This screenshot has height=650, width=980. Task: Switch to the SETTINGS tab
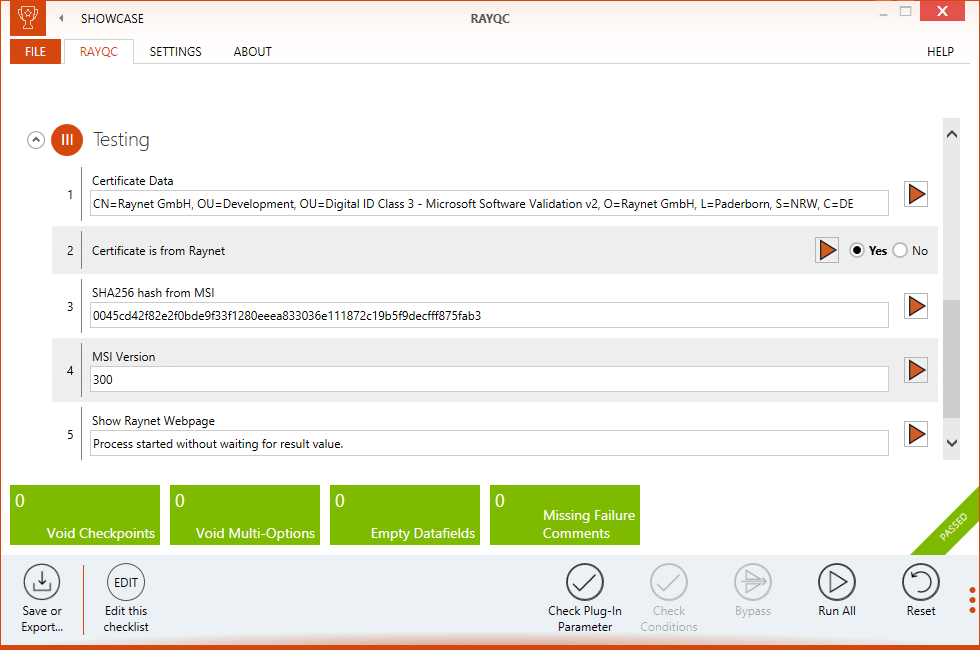pos(175,52)
